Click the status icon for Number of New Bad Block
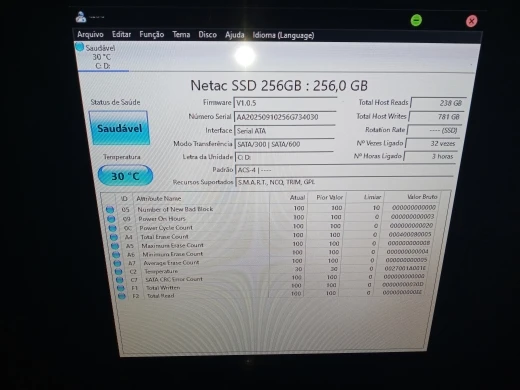 pos(110,210)
